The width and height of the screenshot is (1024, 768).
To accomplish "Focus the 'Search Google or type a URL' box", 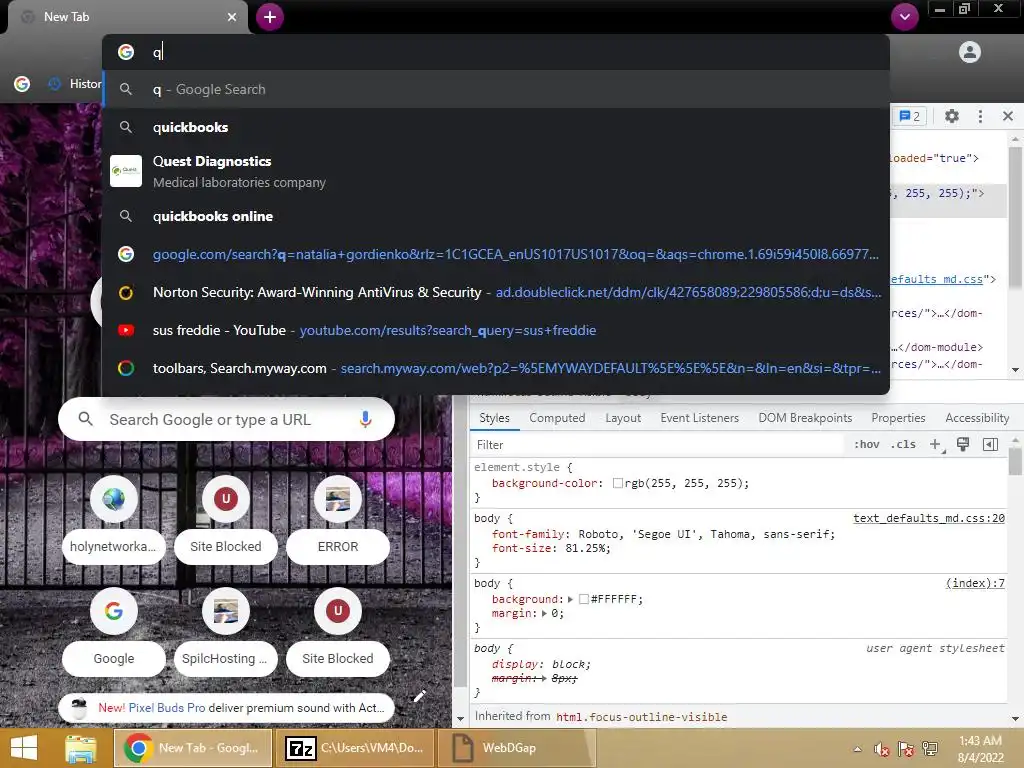I will (x=226, y=419).
